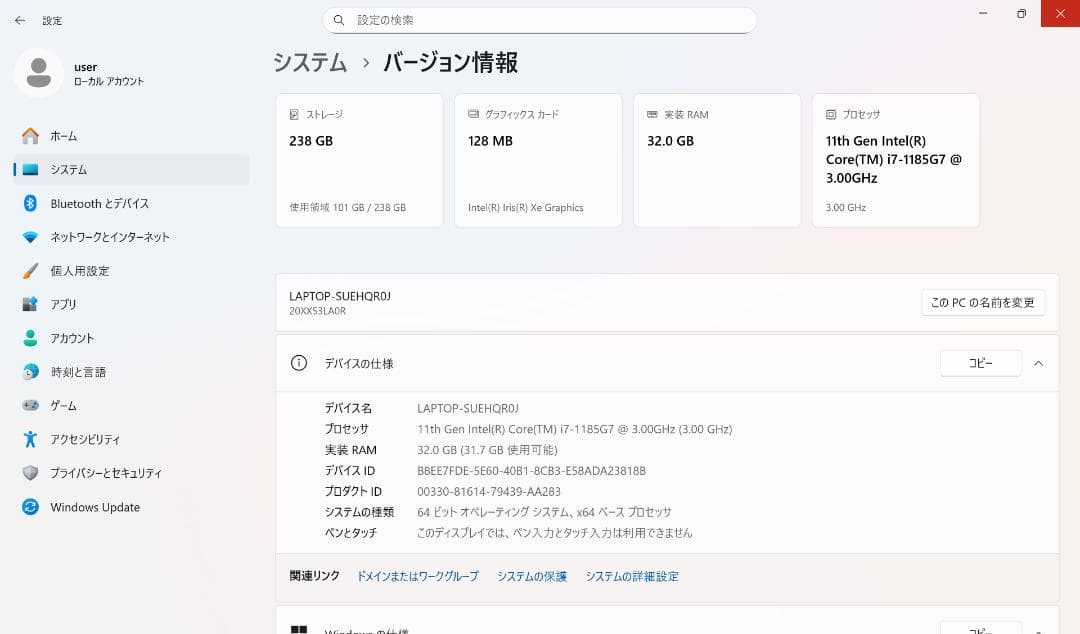Click この PC の名前を変更 button
The height and width of the screenshot is (634, 1080).
981,302
